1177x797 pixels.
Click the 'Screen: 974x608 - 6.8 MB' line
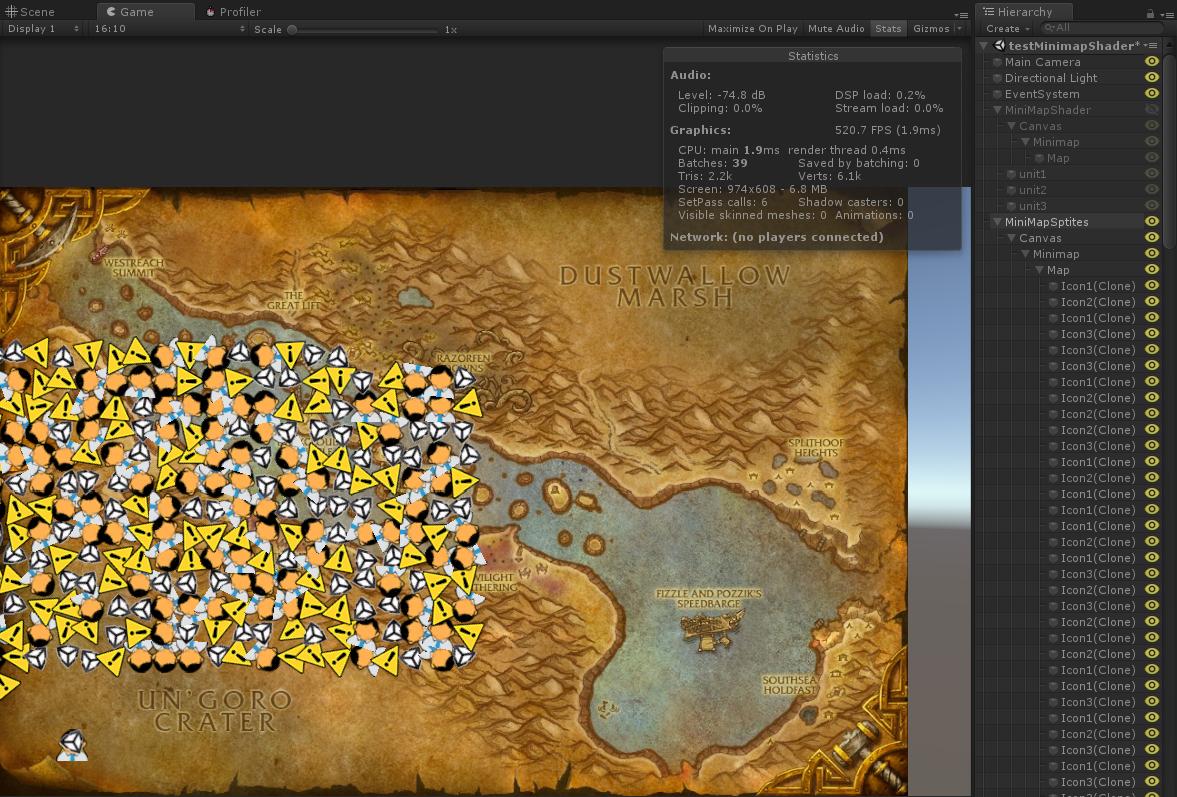click(752, 189)
